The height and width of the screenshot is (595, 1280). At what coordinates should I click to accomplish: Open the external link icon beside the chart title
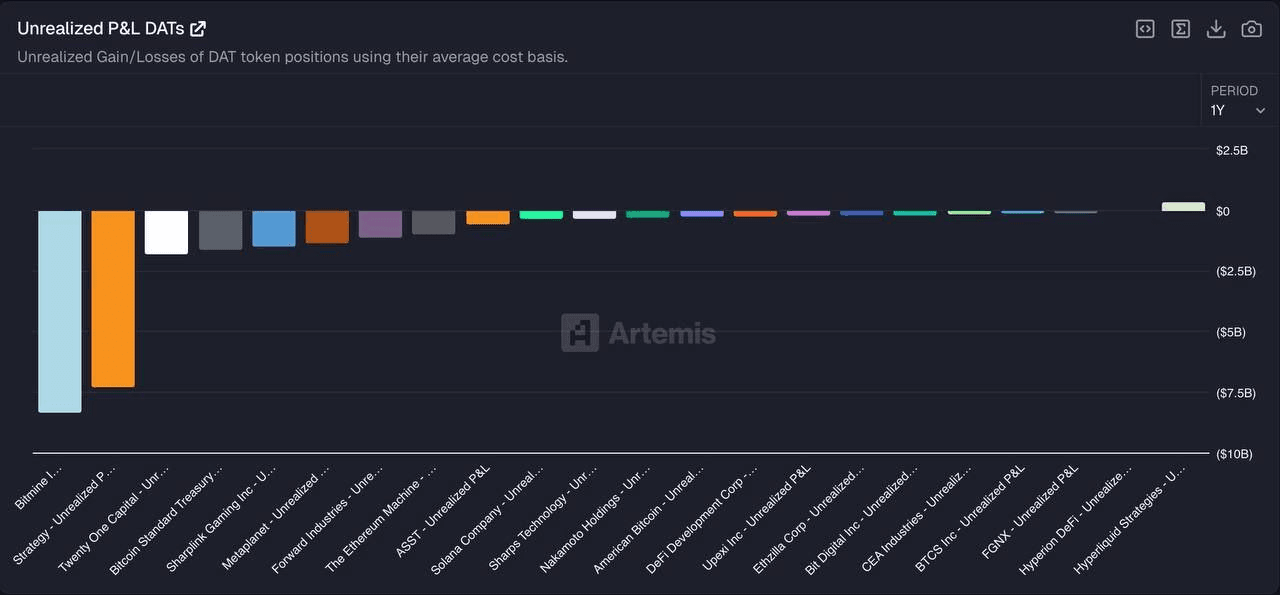[198, 29]
